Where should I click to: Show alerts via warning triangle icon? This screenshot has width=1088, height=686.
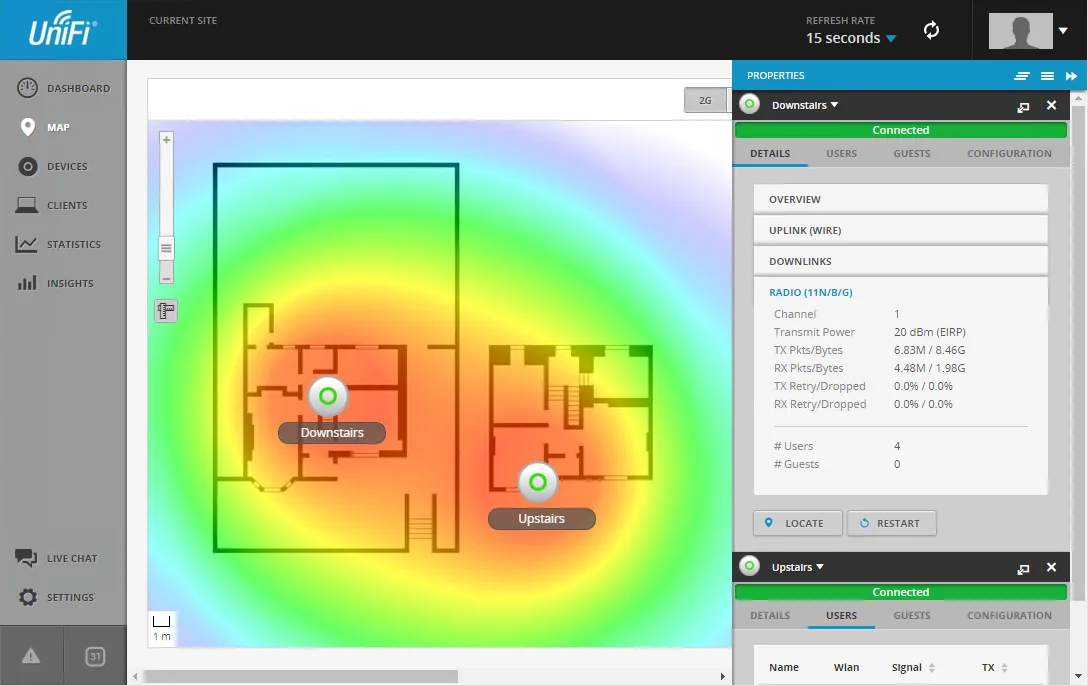pyautogui.click(x=31, y=656)
